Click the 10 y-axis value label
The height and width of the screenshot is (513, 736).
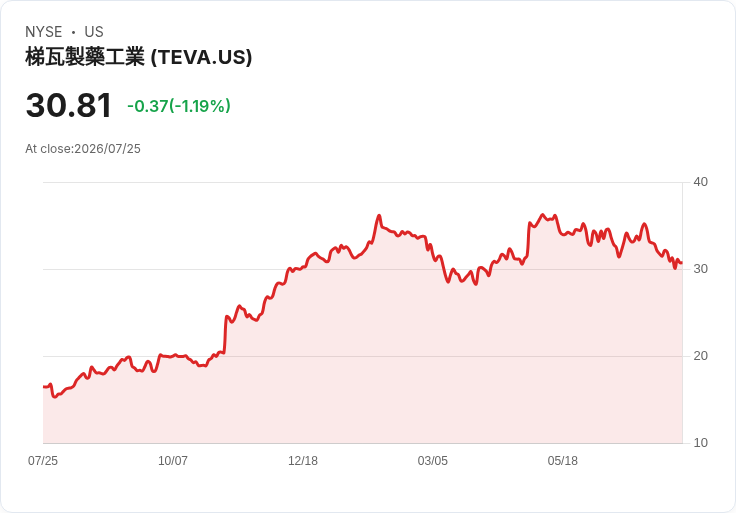pos(700,443)
